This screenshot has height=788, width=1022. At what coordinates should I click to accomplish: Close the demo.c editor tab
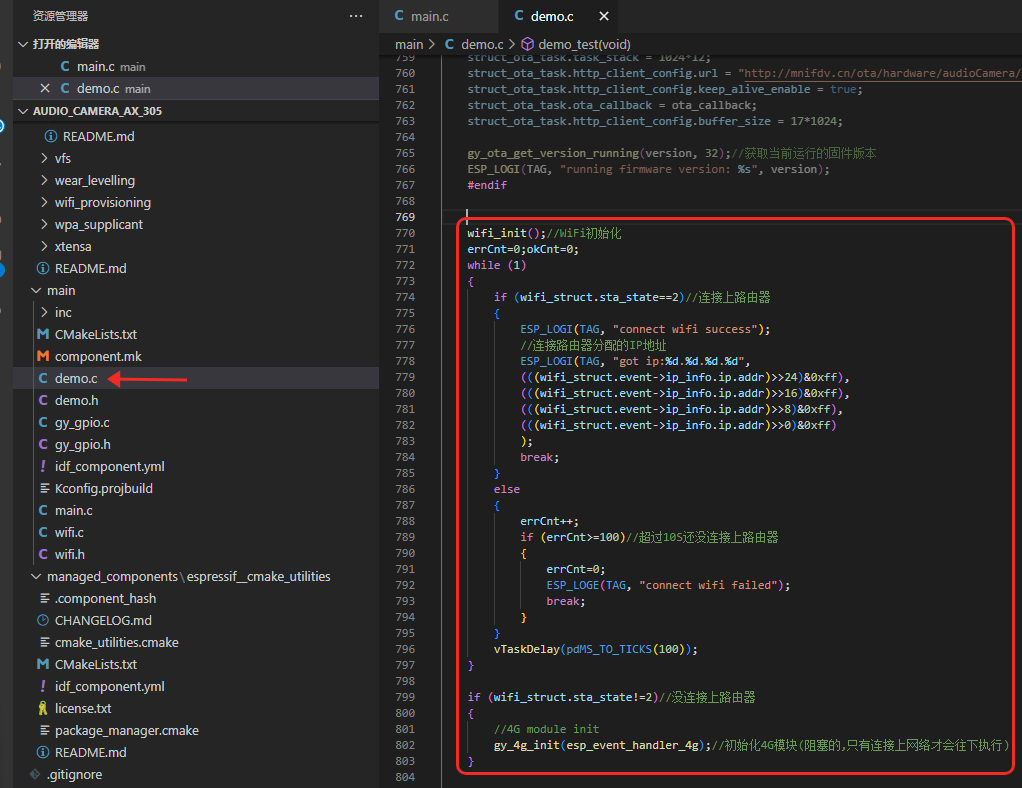pos(603,17)
